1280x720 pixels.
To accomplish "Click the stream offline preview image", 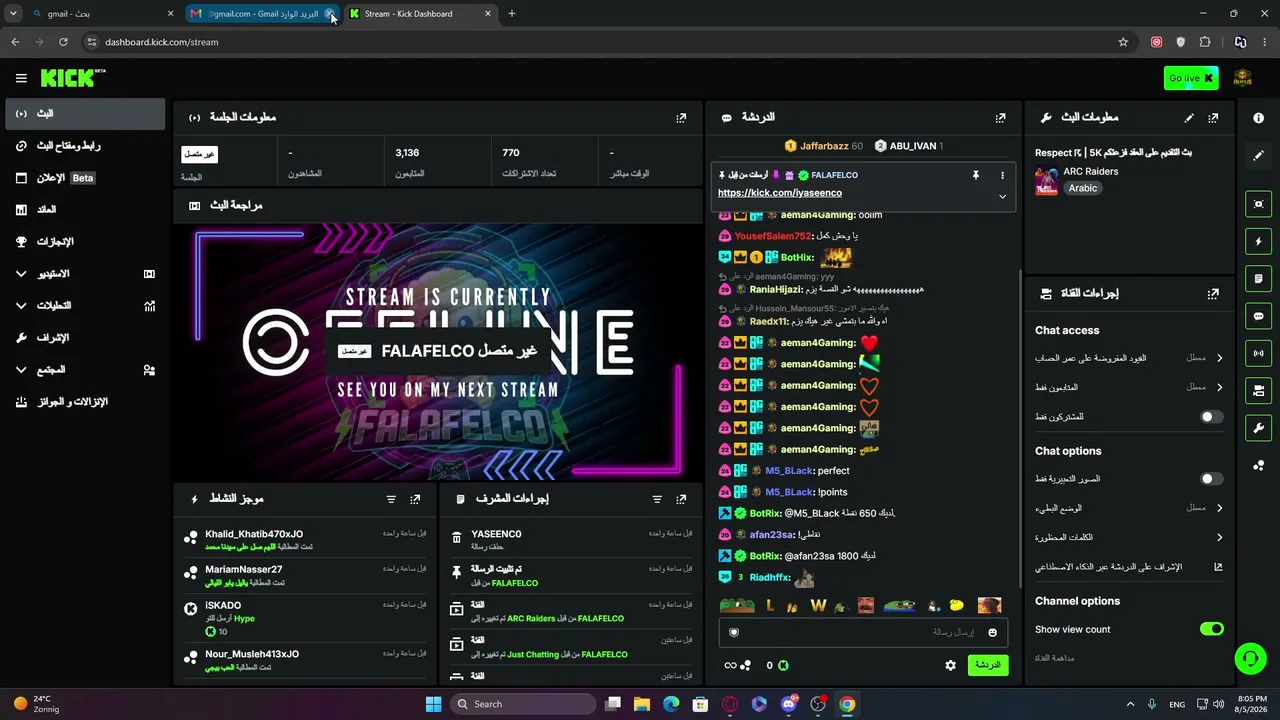I will [438, 352].
